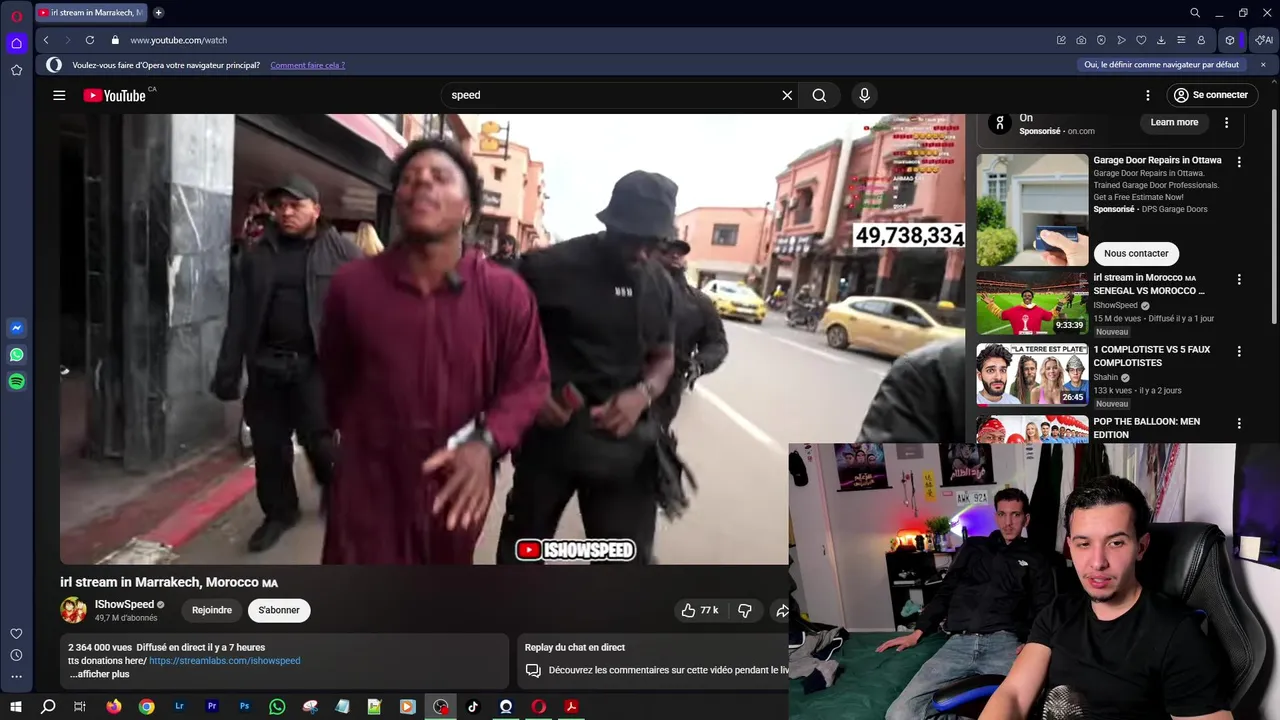Open the Opera AI assistant
The width and height of the screenshot is (1280, 720).
[x=1264, y=40]
